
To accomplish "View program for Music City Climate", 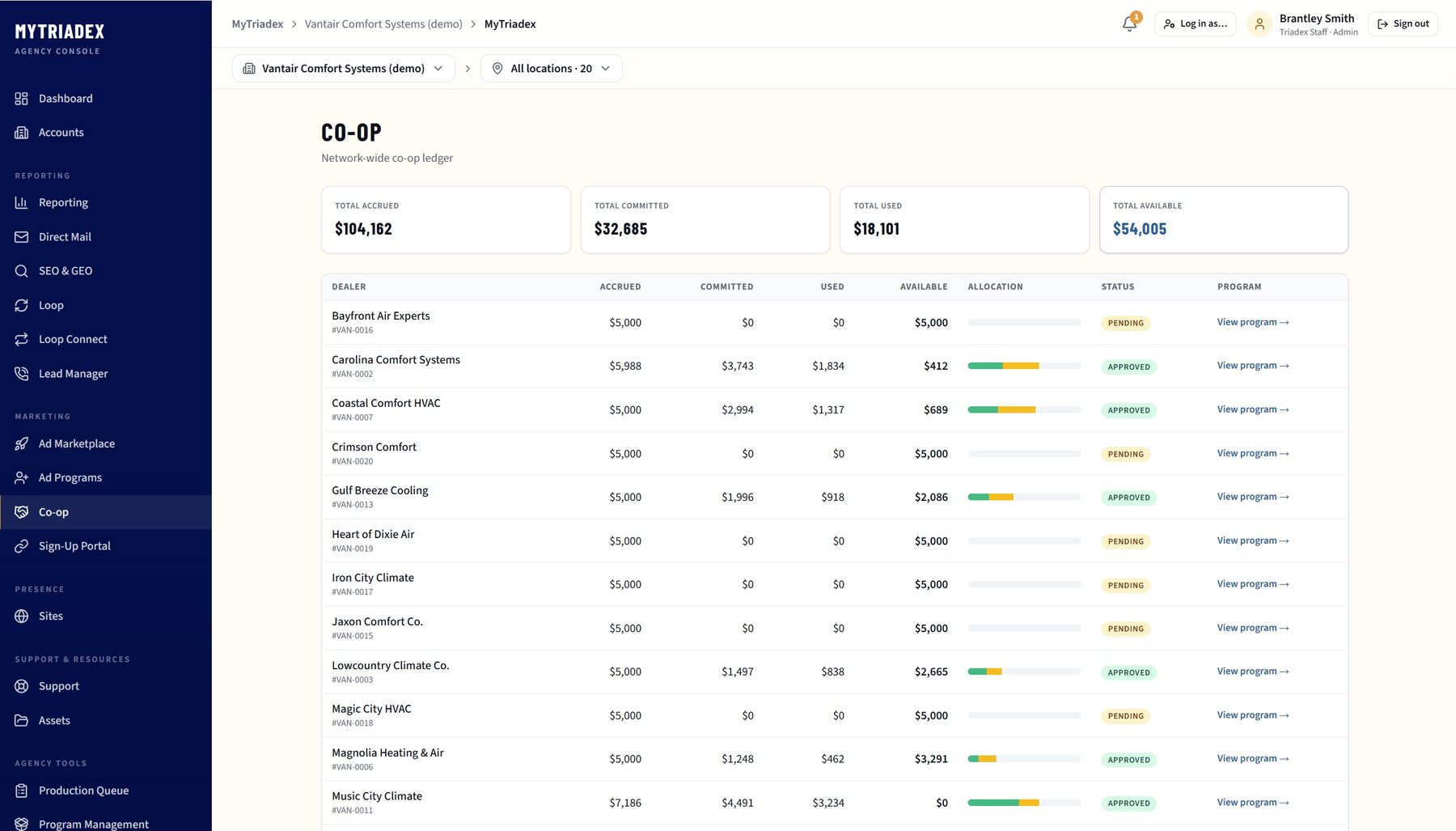I will (x=1253, y=803).
